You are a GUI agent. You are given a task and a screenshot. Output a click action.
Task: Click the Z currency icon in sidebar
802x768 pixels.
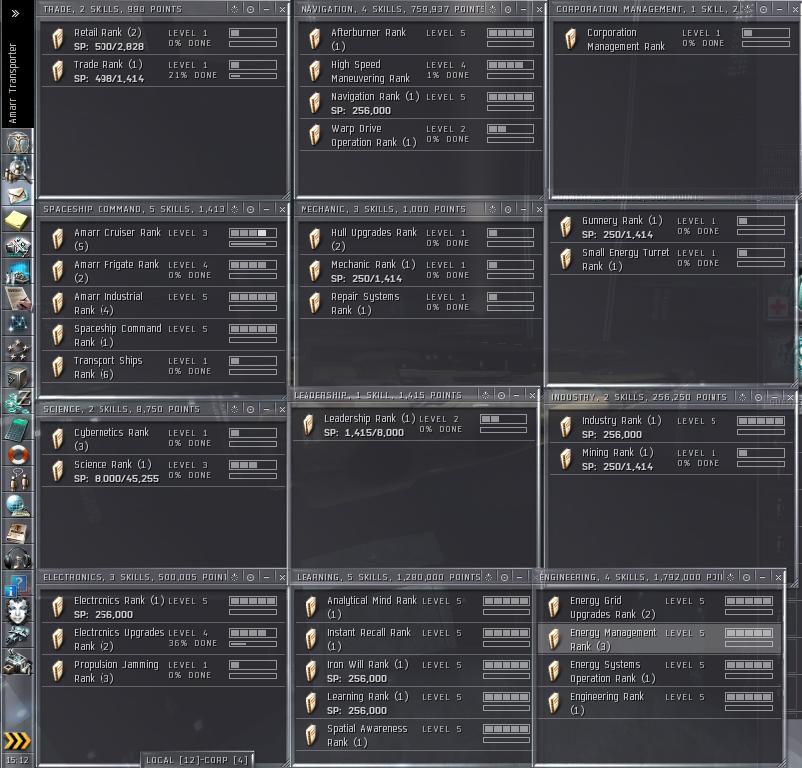click(18, 402)
